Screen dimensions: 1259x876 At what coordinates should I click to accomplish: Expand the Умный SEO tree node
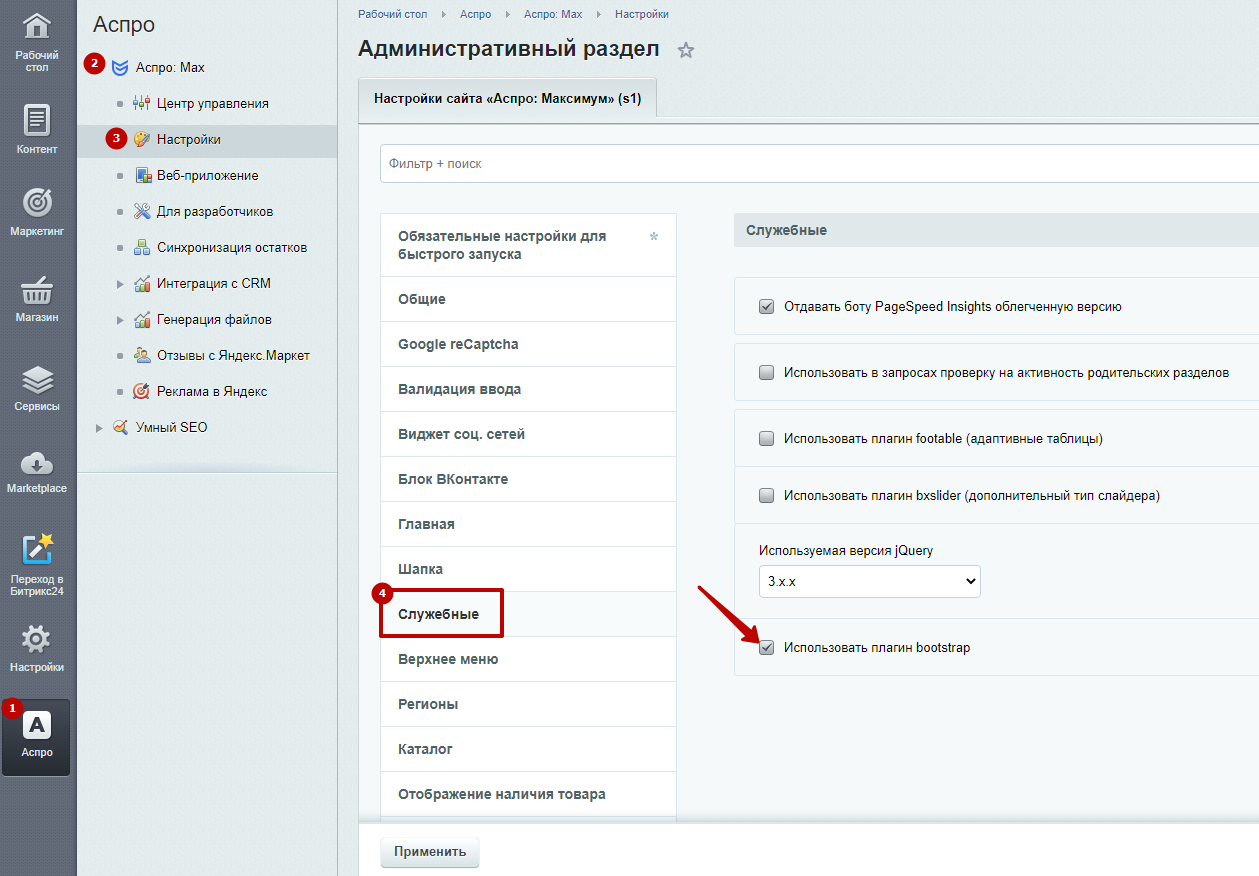[x=99, y=428]
